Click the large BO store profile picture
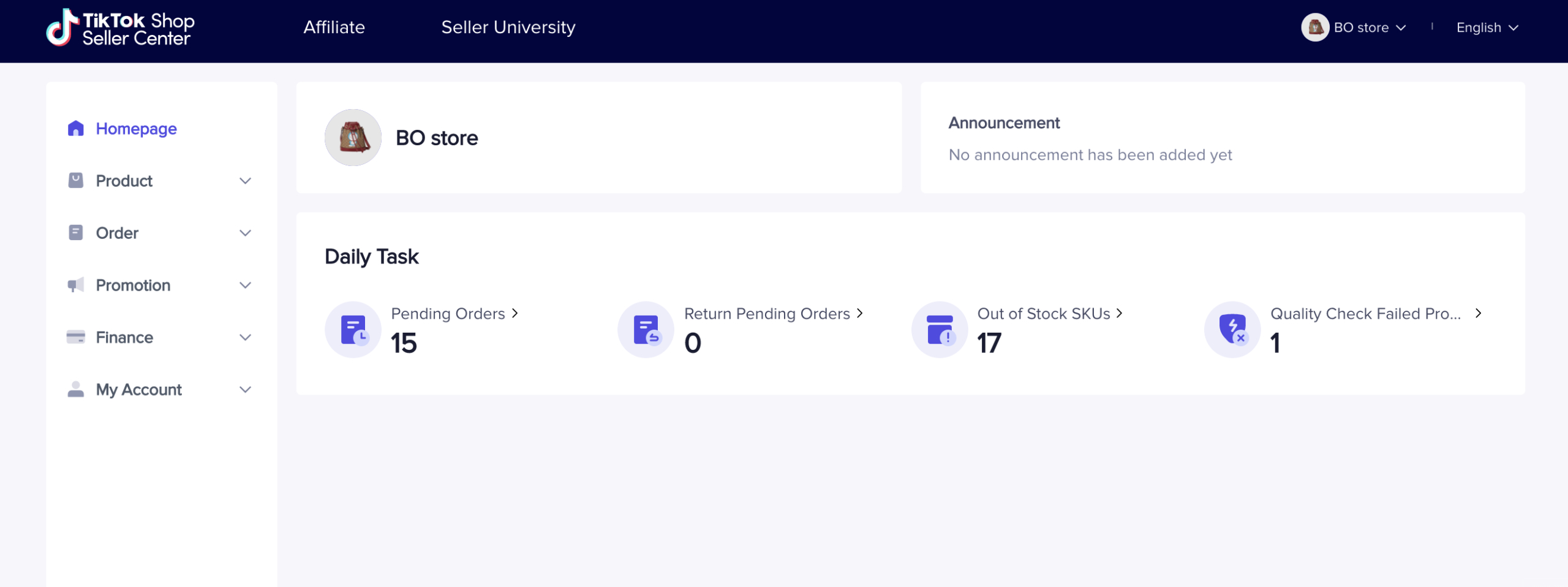The image size is (1568, 587). (x=353, y=138)
